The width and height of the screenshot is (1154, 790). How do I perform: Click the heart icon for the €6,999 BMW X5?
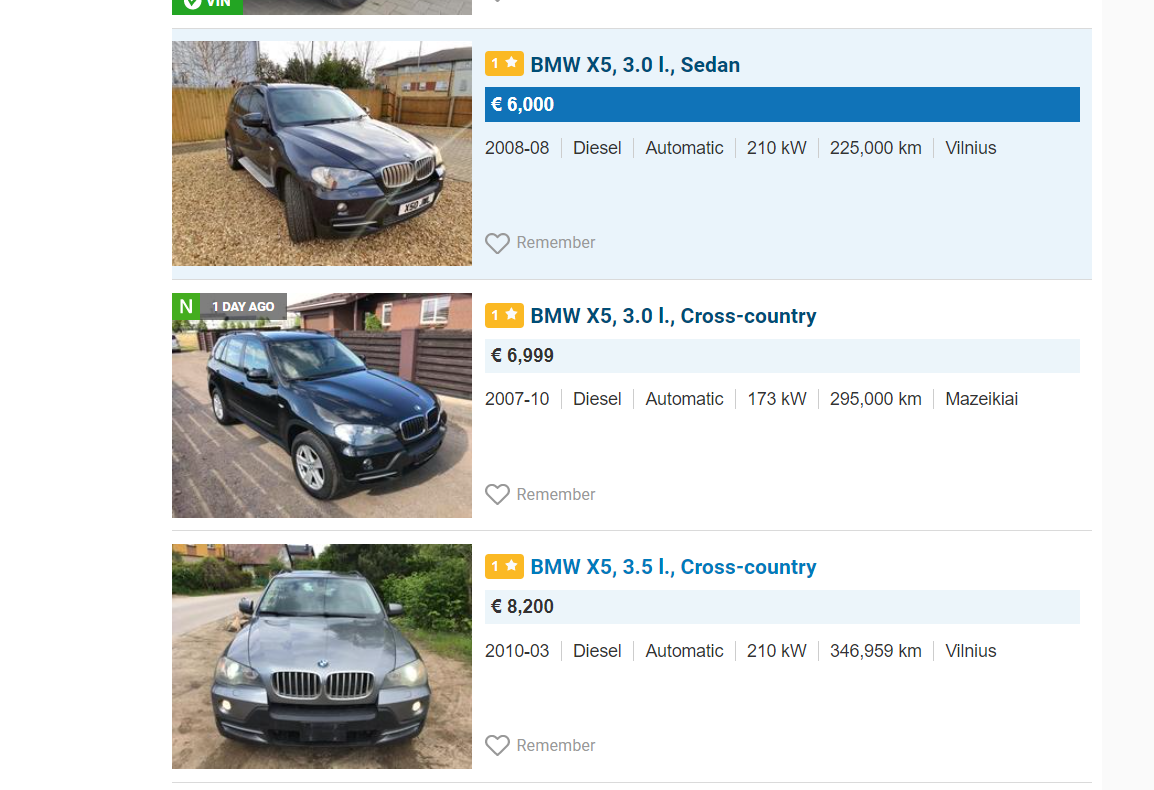click(x=498, y=494)
